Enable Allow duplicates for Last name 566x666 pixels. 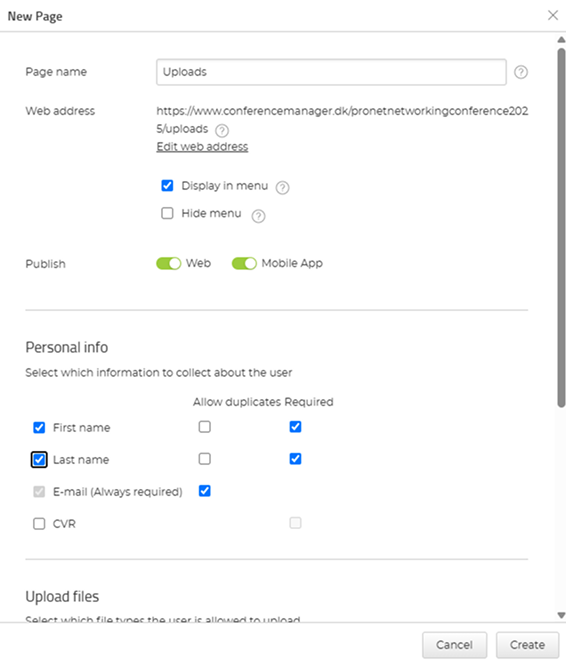coord(205,459)
